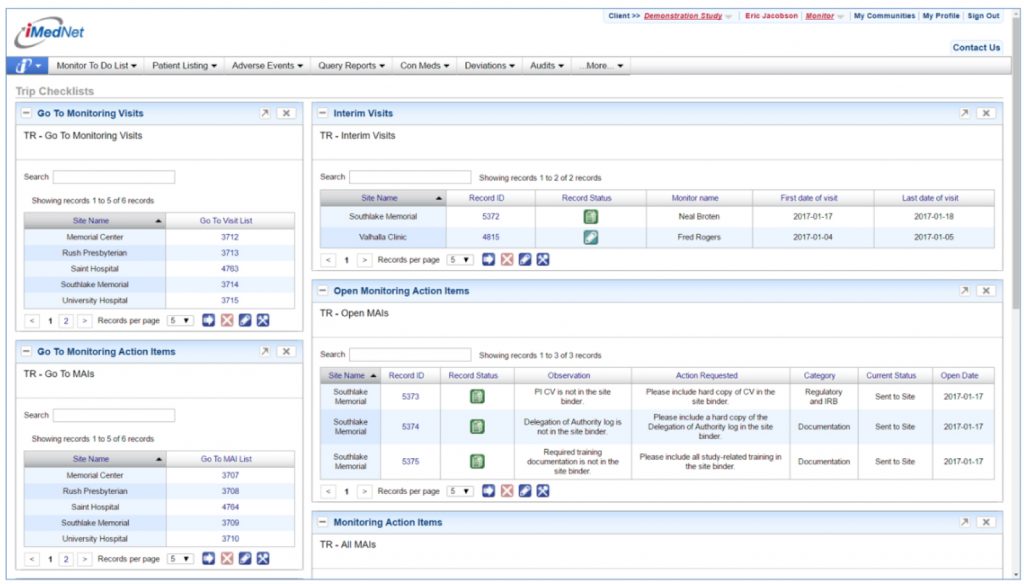Click the Search field in Open Monitoring Action Items
Viewport: 1024px width, 584px height.
410,355
